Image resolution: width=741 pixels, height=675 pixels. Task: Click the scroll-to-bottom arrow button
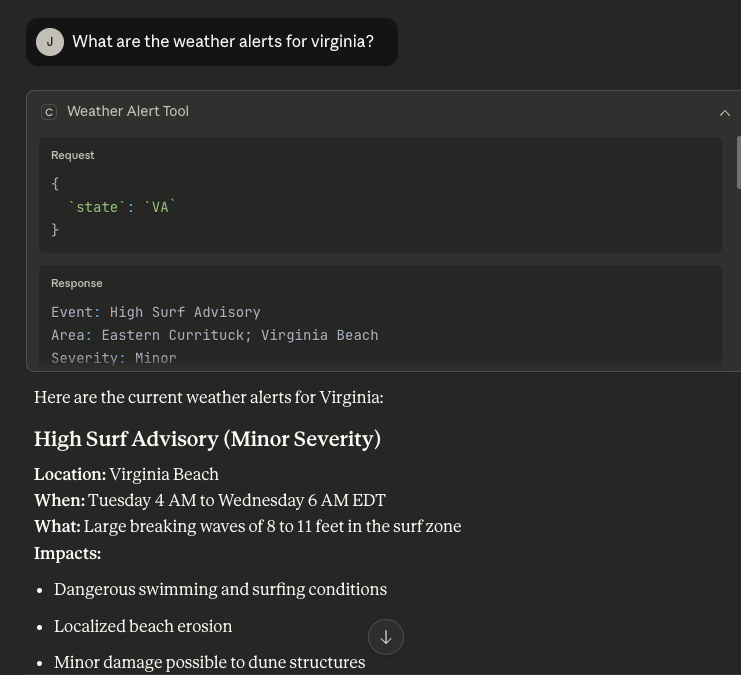coord(386,637)
